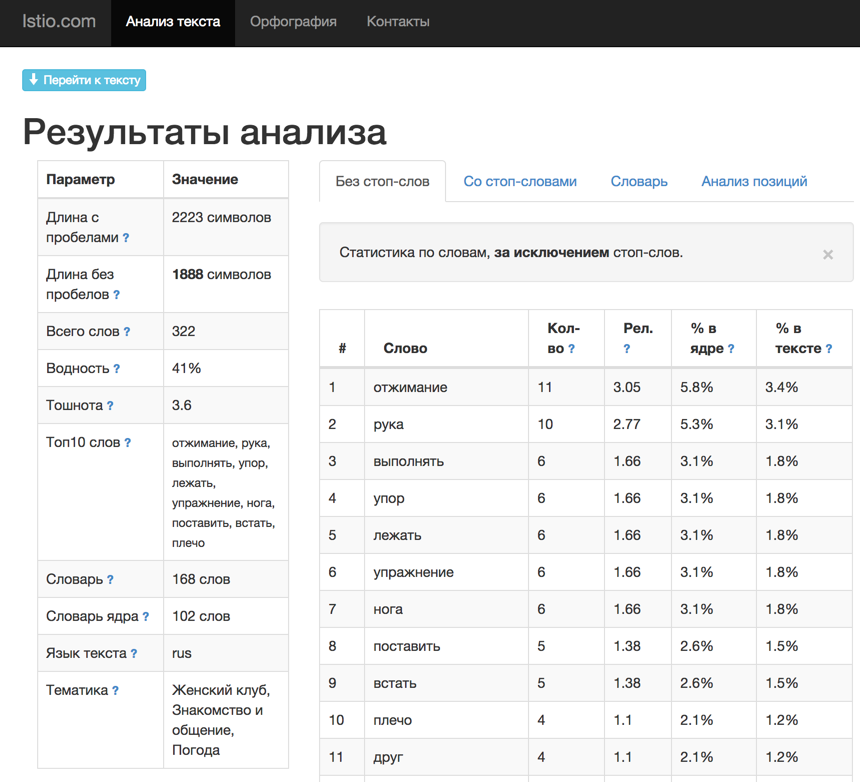
Task: Switch to Со стоп-словами tab
Action: click(520, 181)
